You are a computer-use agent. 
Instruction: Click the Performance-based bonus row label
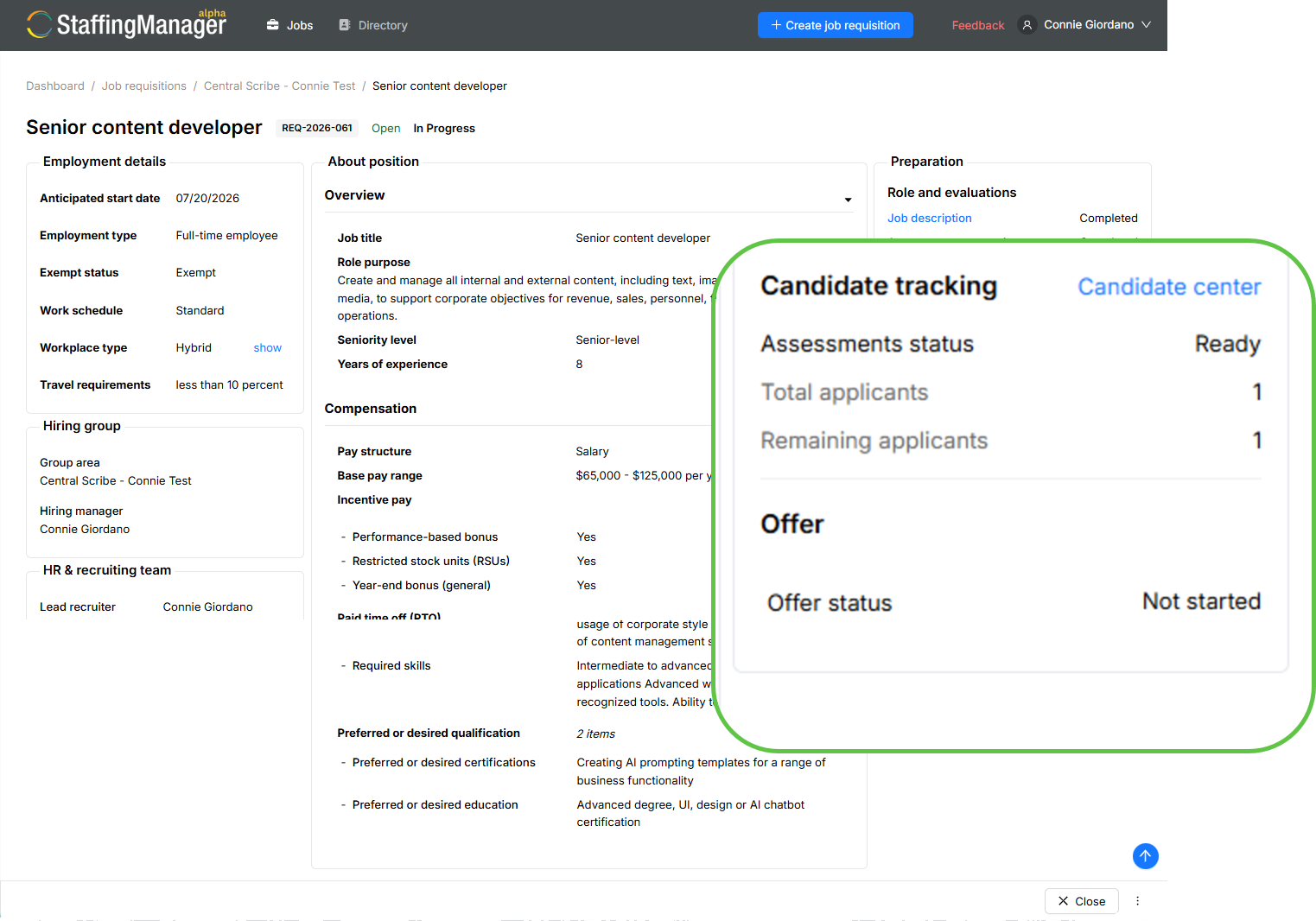pos(425,537)
